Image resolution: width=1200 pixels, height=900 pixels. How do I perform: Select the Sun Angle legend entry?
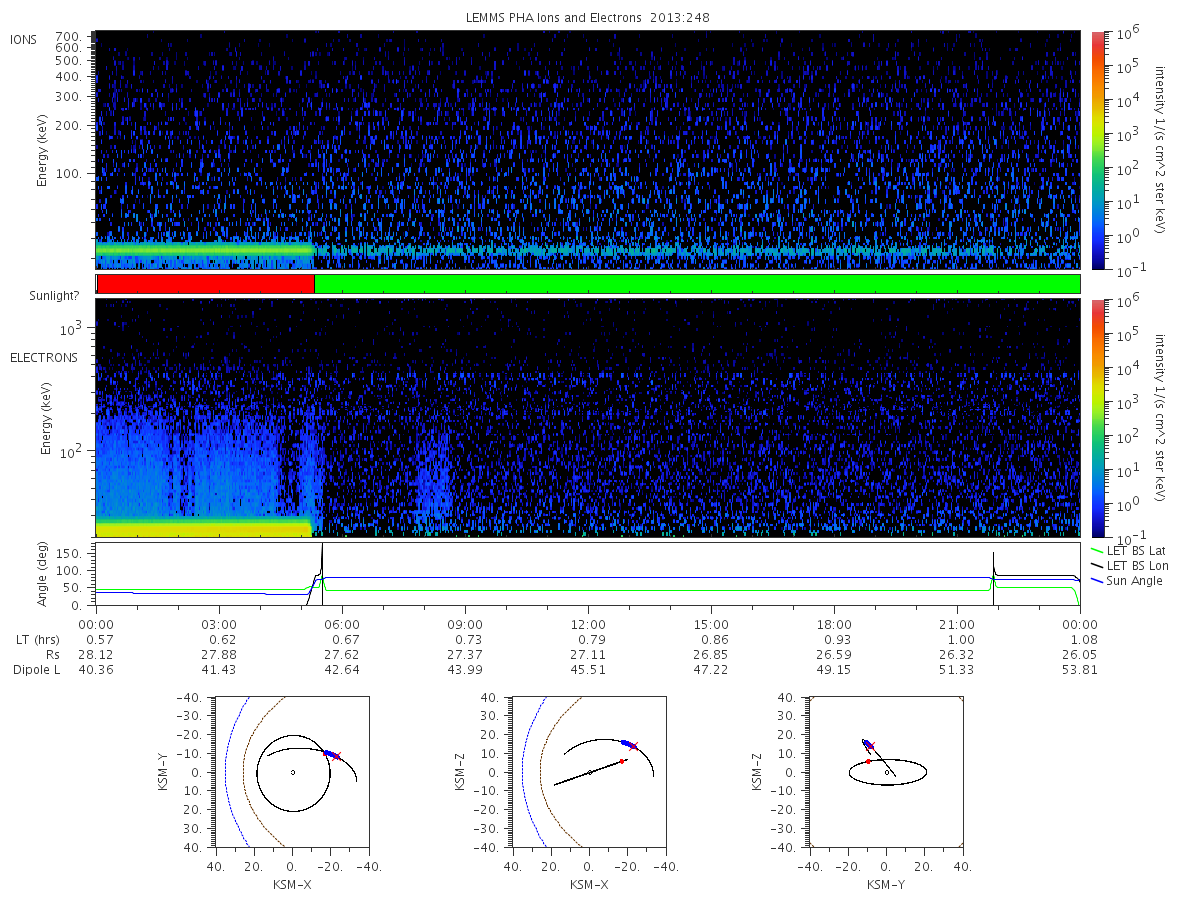1134,581
